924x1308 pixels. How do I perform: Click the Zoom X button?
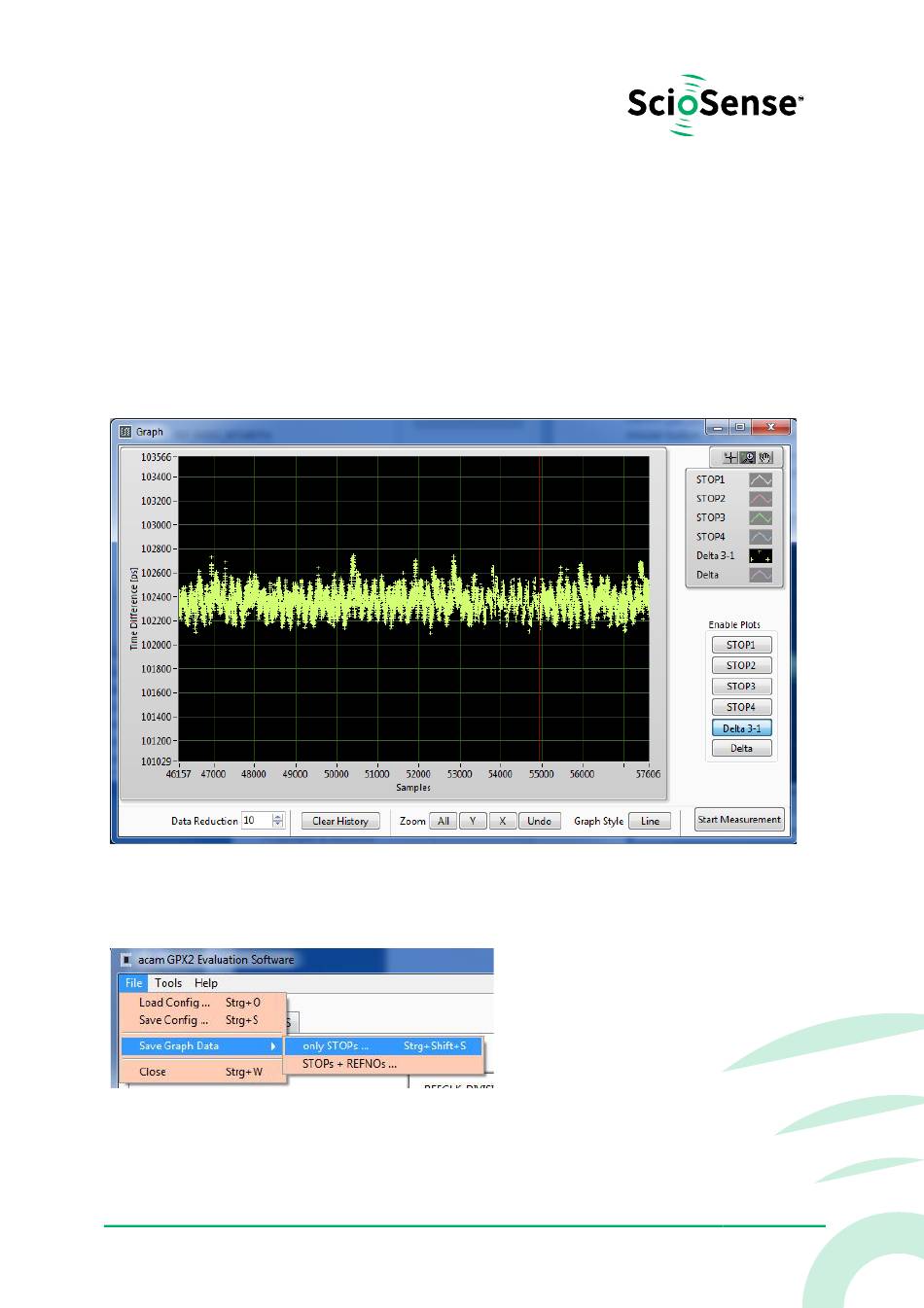click(x=503, y=821)
